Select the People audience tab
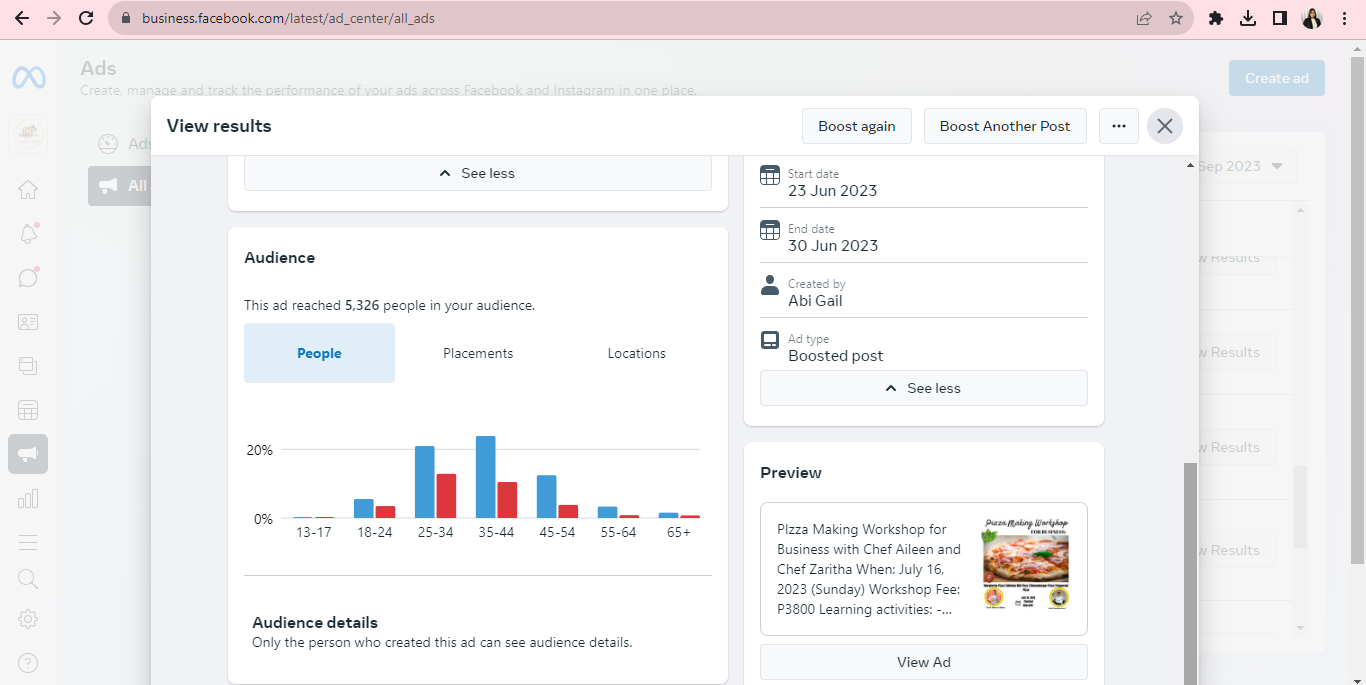The width and height of the screenshot is (1366, 685). tap(319, 353)
